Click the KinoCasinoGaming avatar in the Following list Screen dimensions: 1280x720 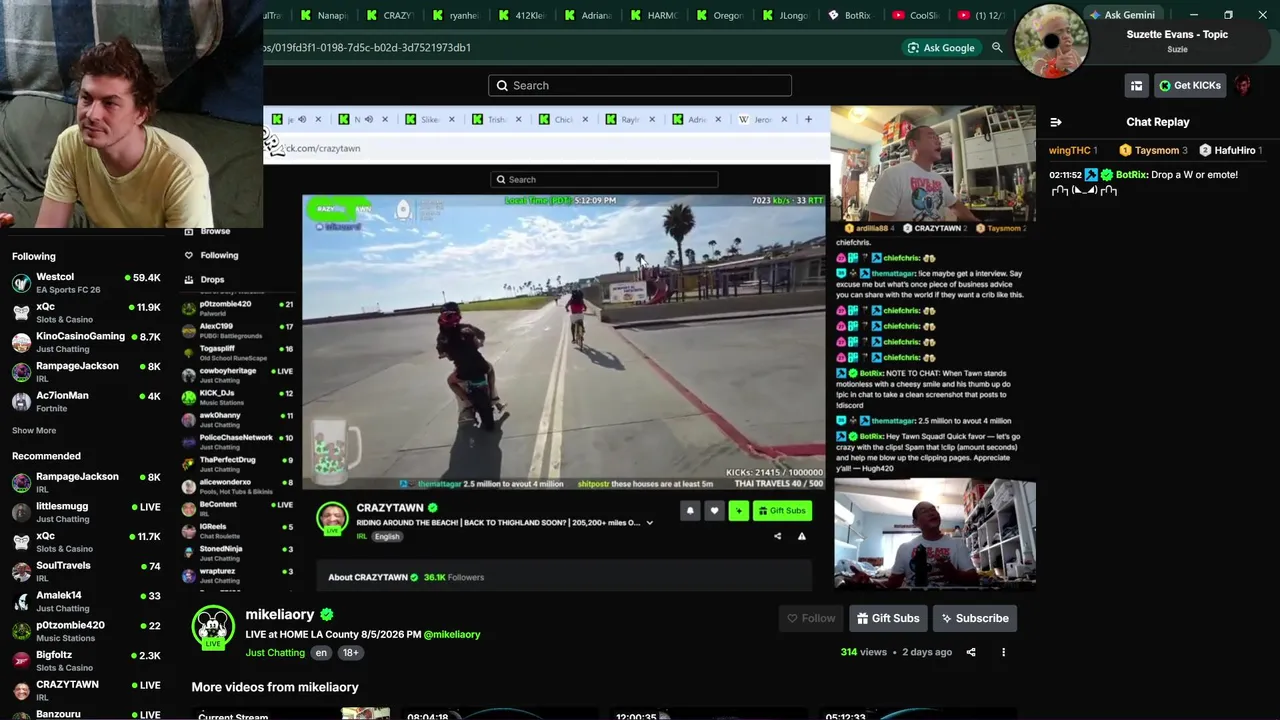21,342
